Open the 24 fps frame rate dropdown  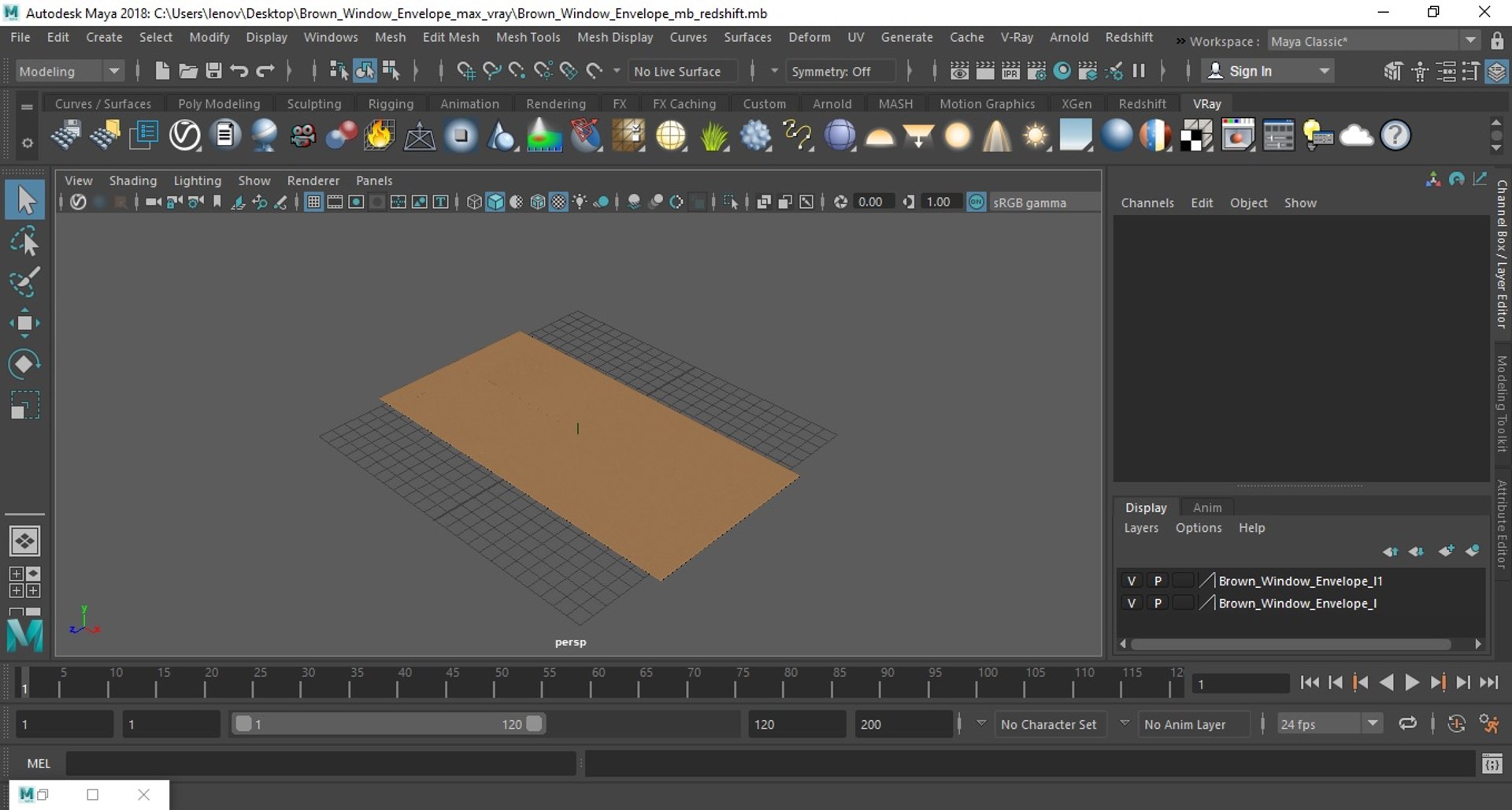[1330, 724]
